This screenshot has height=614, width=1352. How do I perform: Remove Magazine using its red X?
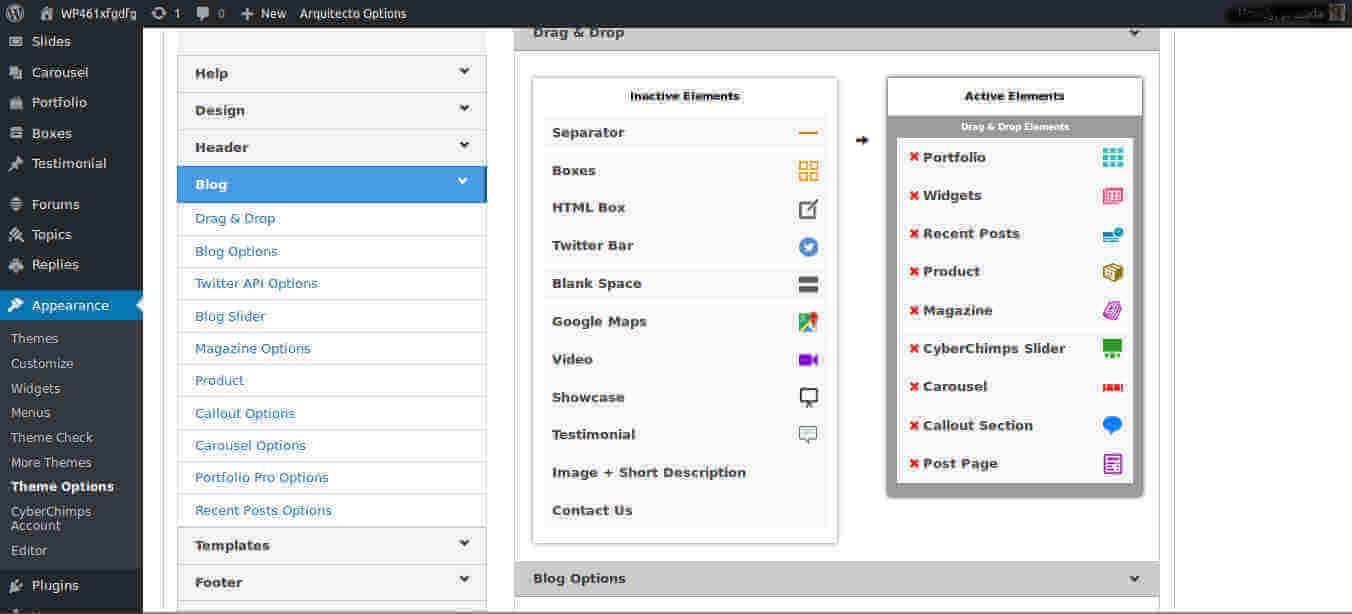(x=914, y=311)
